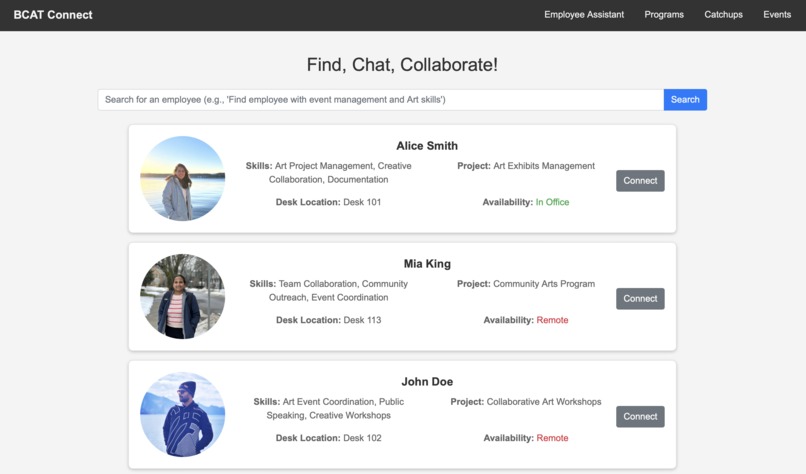Image resolution: width=806 pixels, height=474 pixels.
Task: Click project 'Collaborative Art Workshops'
Action: 544,402
